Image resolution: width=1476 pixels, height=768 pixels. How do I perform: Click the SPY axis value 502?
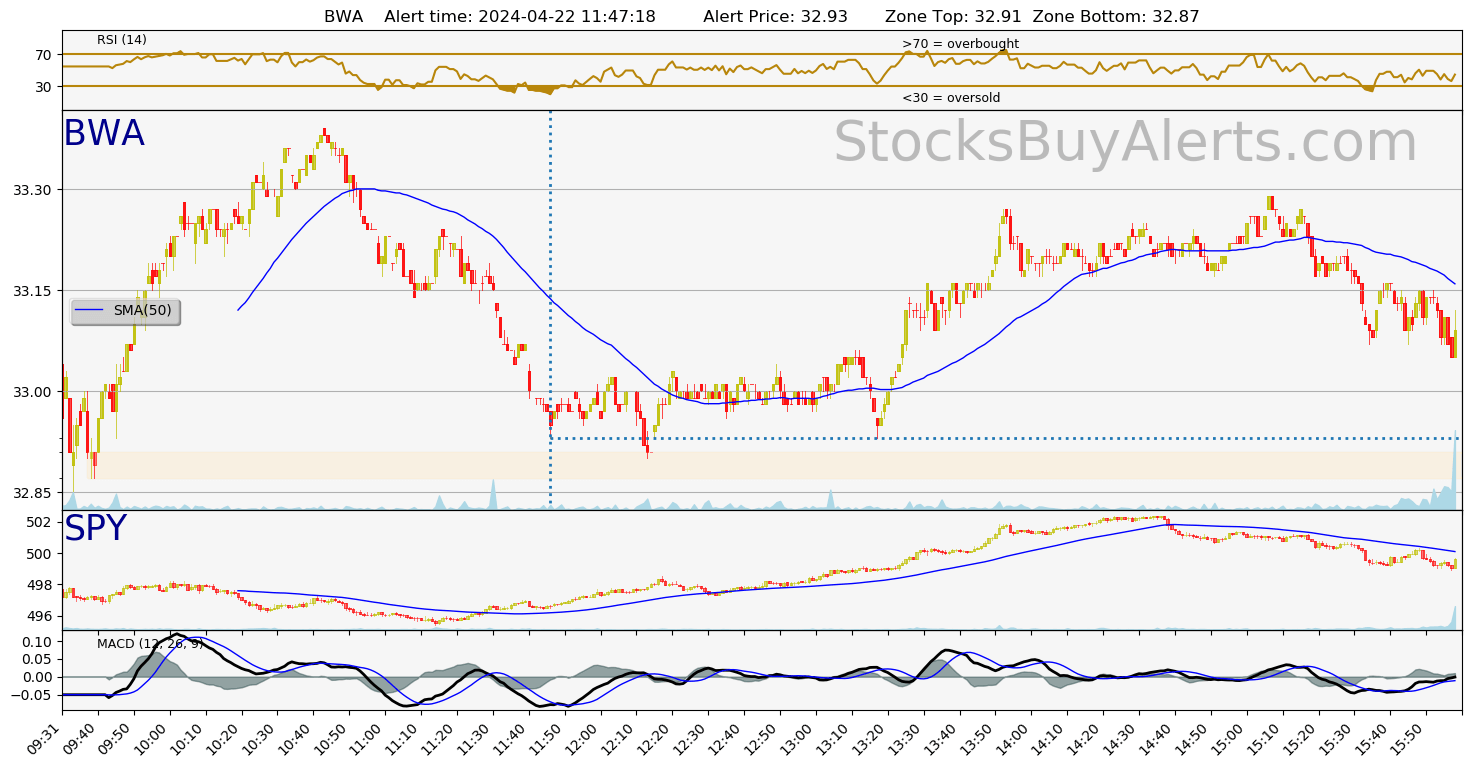click(39, 522)
